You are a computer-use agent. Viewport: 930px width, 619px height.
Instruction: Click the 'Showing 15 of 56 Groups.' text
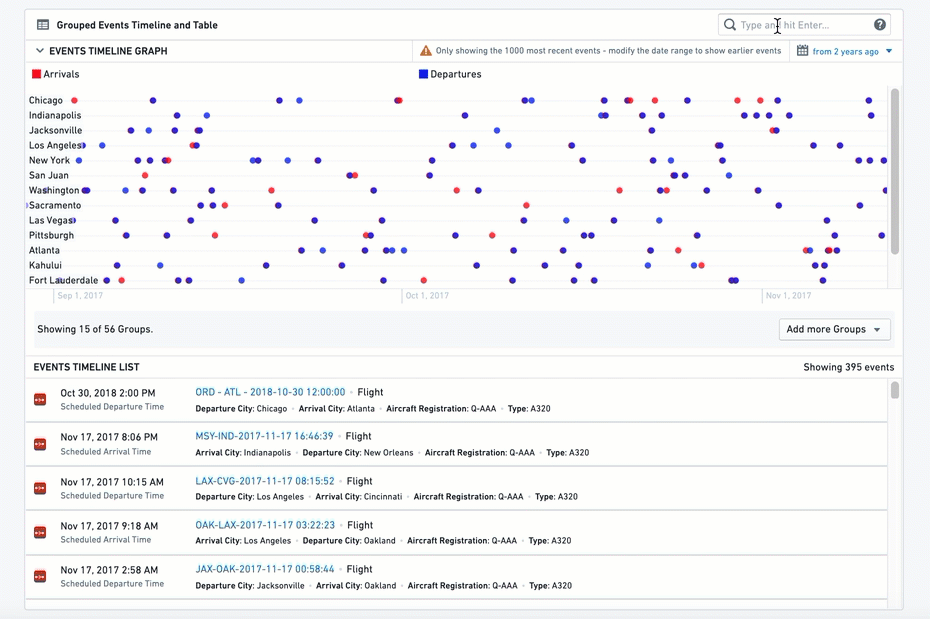point(95,329)
